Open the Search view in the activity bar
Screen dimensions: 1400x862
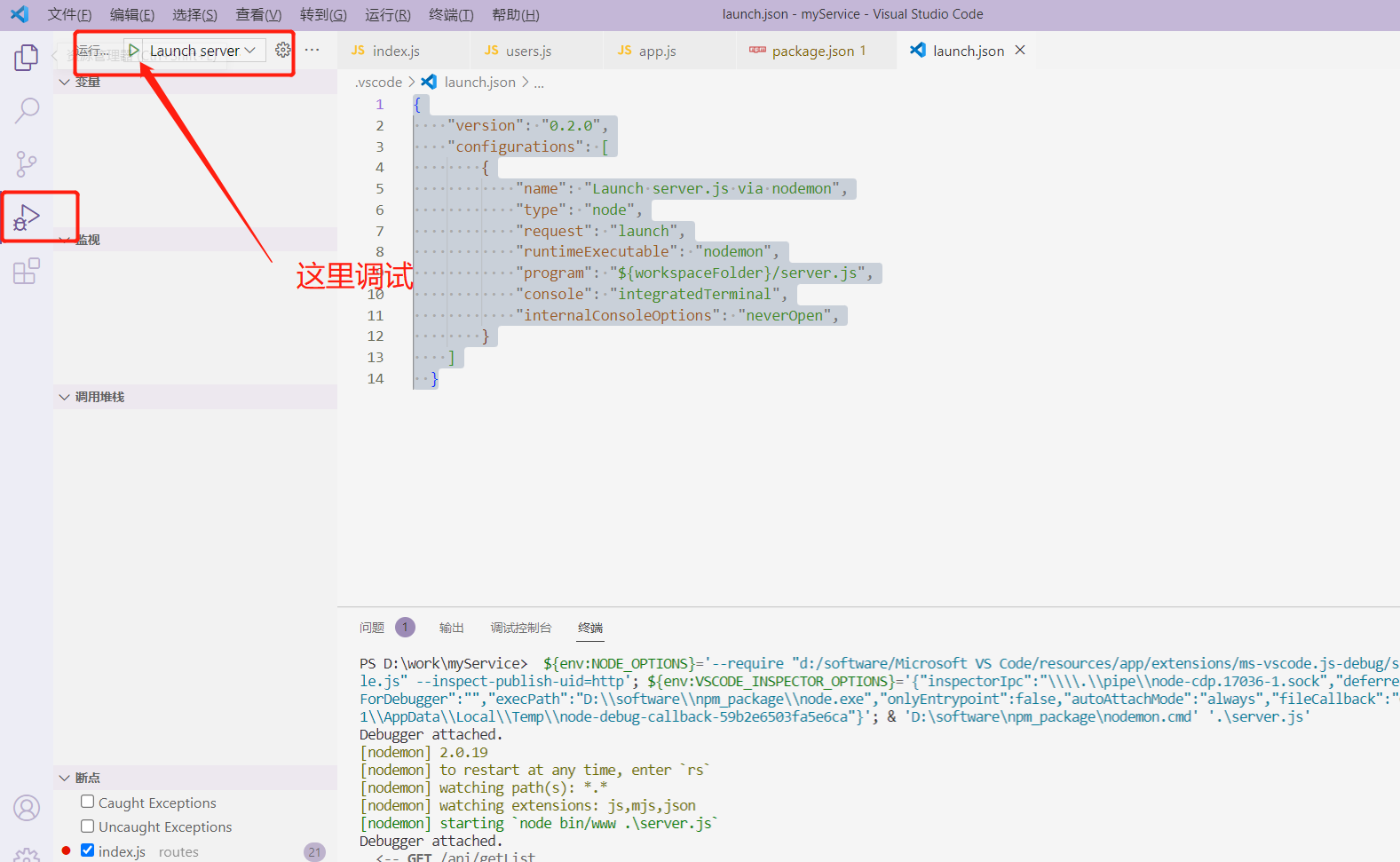(27, 111)
